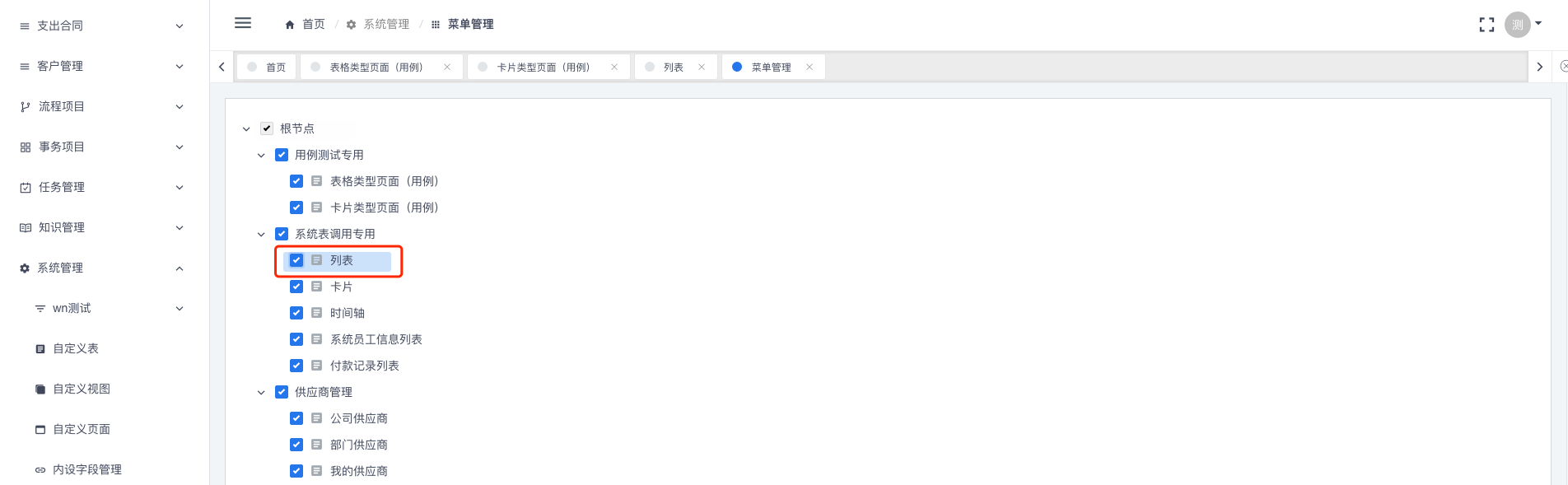The width and height of the screenshot is (1568, 485).
Task: Click document icon beside 时间轴
Action: [x=316, y=313]
